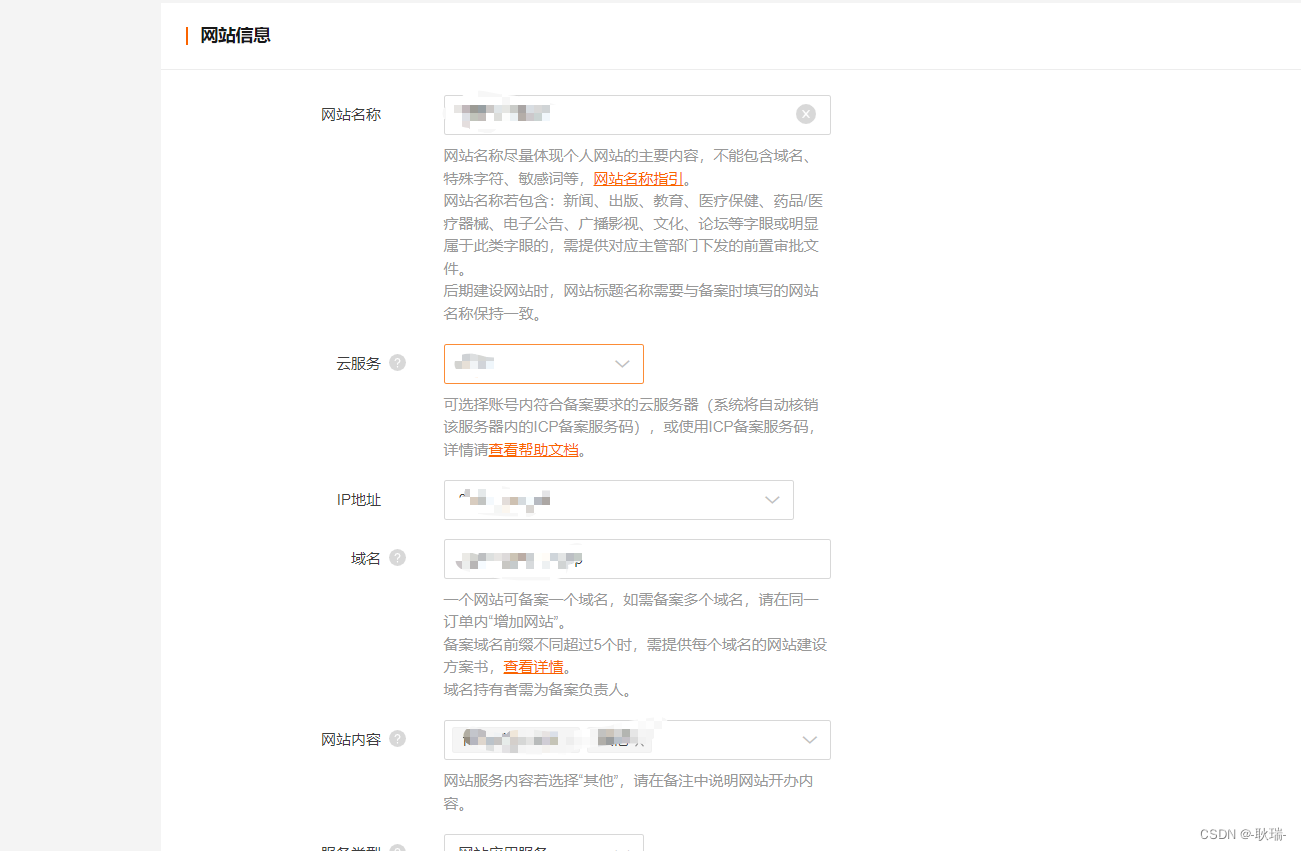Open the help icon beside 网站内容
This screenshot has height=851, width=1301.
pos(397,738)
